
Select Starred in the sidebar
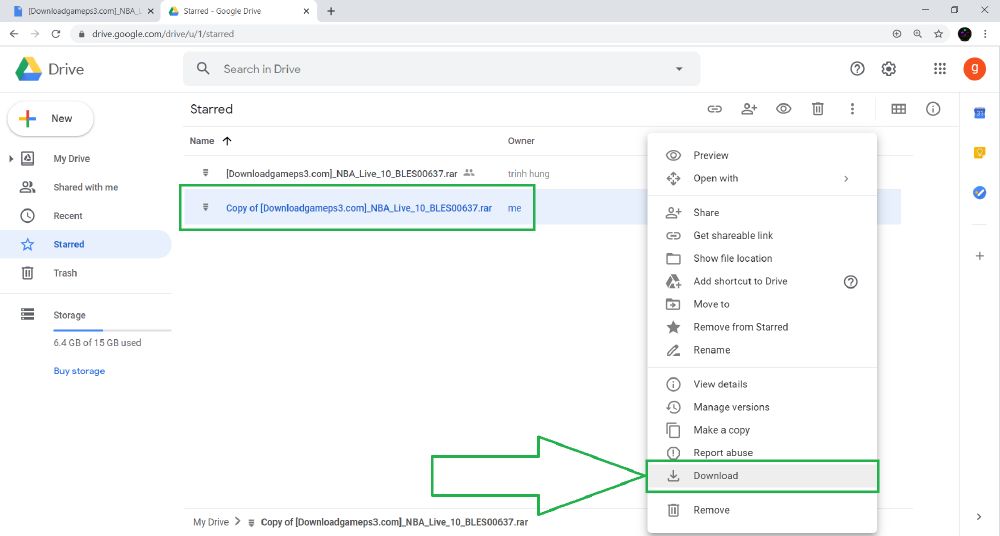(85, 244)
